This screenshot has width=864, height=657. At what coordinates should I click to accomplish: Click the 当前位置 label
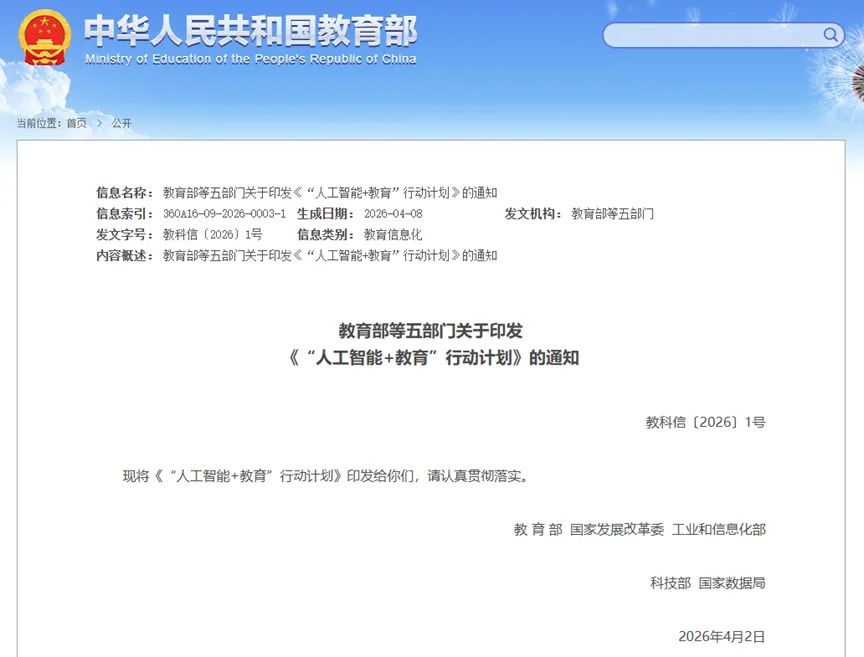pos(38,123)
